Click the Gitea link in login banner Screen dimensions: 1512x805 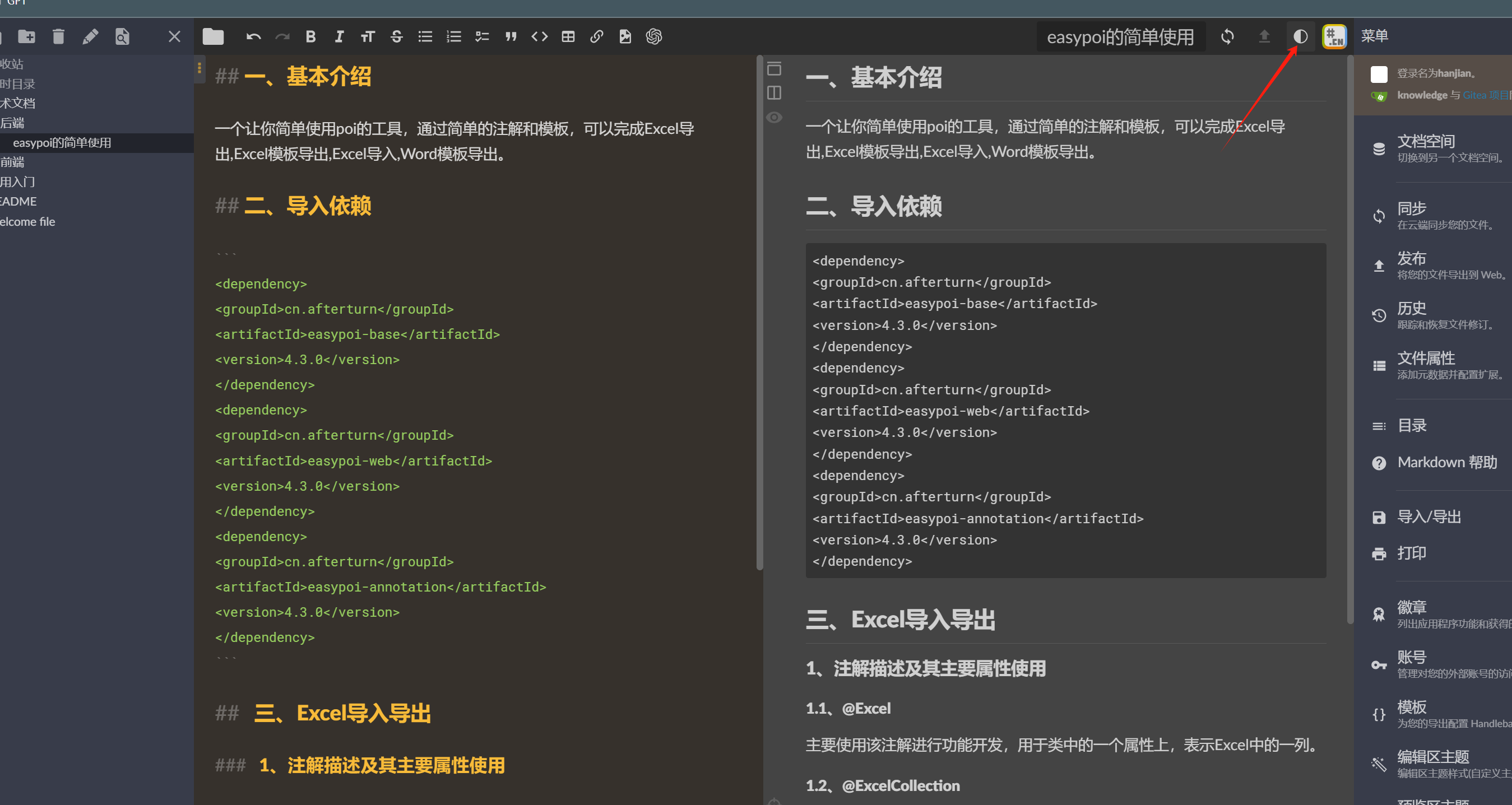coord(1474,95)
